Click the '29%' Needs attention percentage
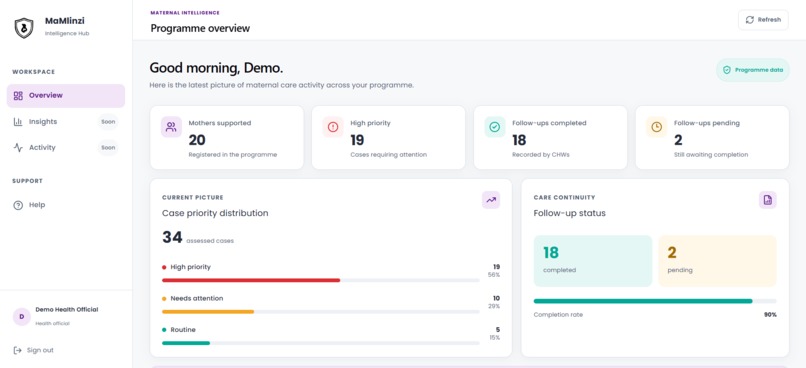The width and height of the screenshot is (806, 368). pos(493,306)
